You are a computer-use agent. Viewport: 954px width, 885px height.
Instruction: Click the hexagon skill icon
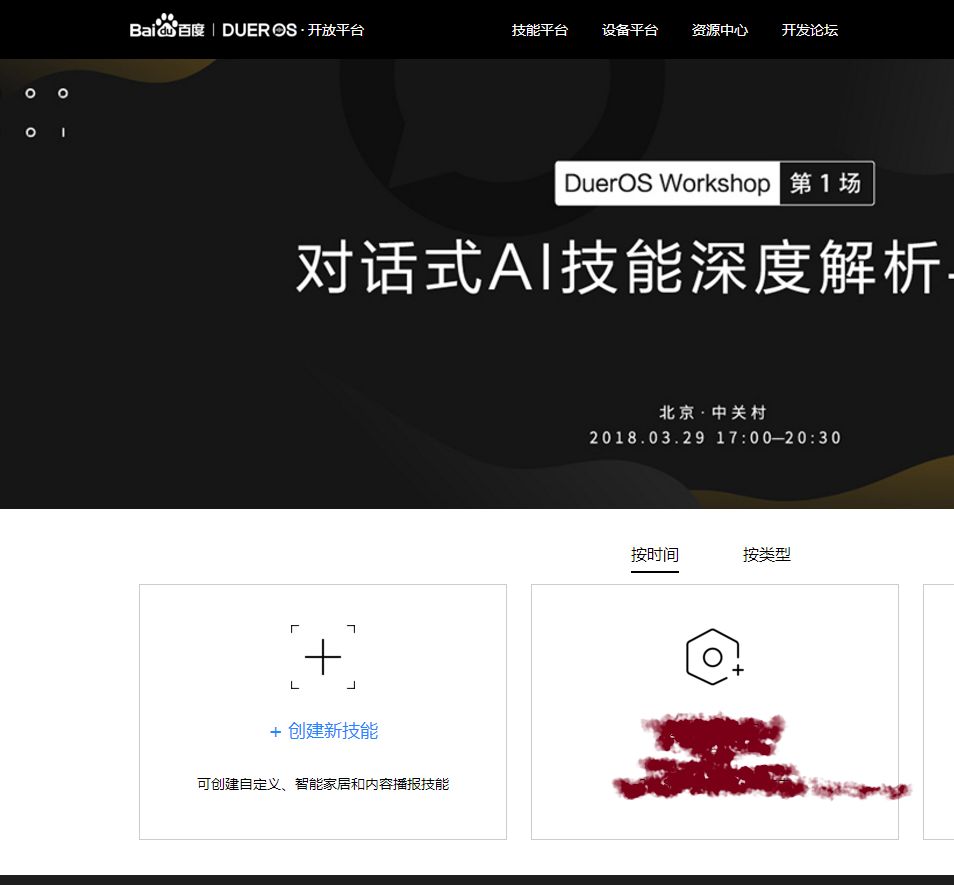[715, 657]
